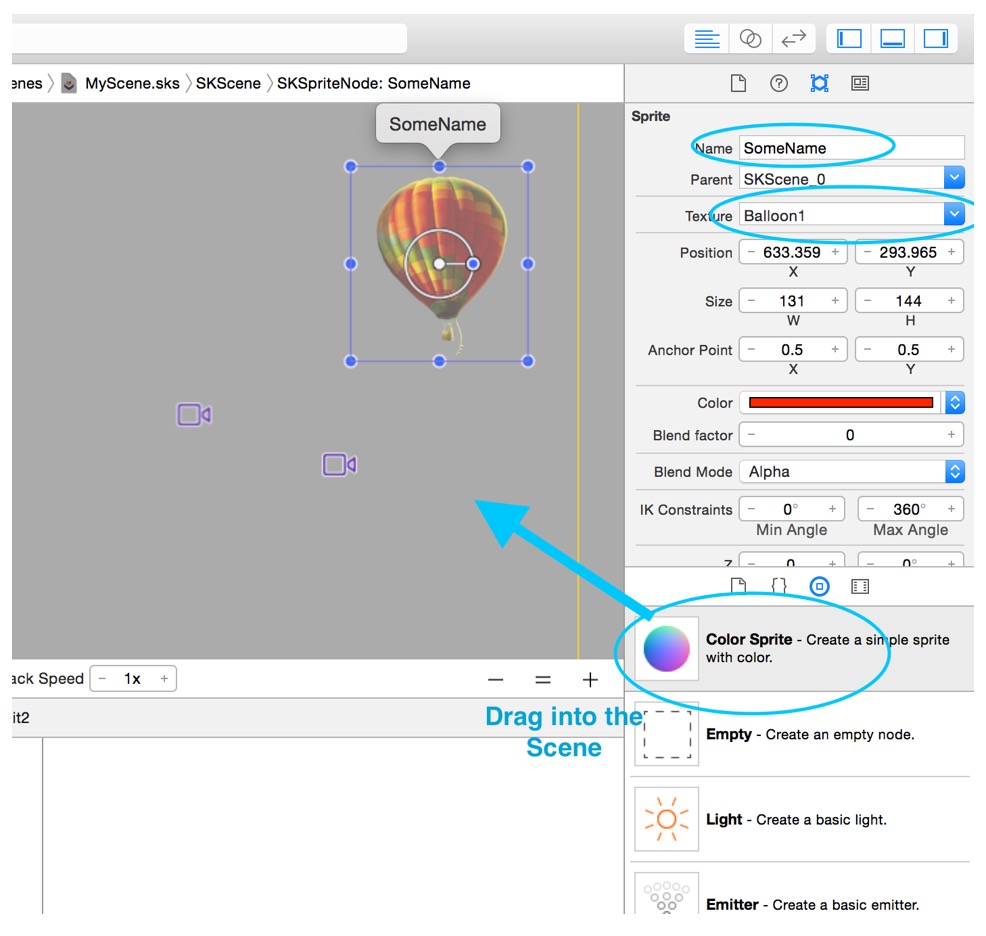Zoom out the scene with minus button
The image size is (986, 936).
496,680
